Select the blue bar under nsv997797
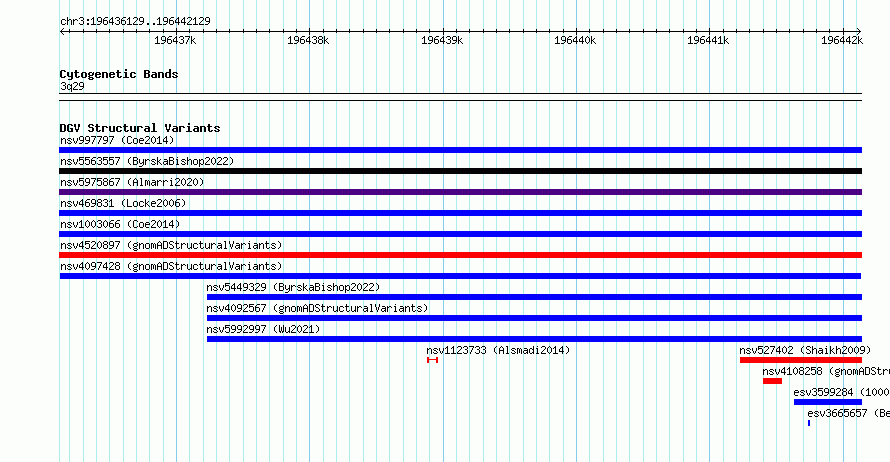The width and height of the screenshot is (890, 462). (460, 150)
